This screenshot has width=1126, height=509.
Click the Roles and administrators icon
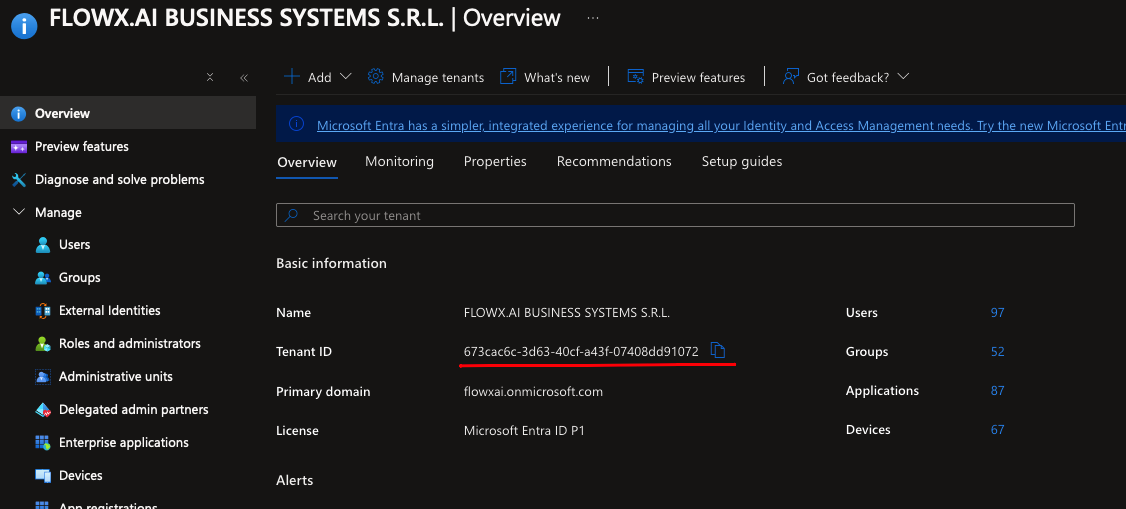click(x=43, y=344)
